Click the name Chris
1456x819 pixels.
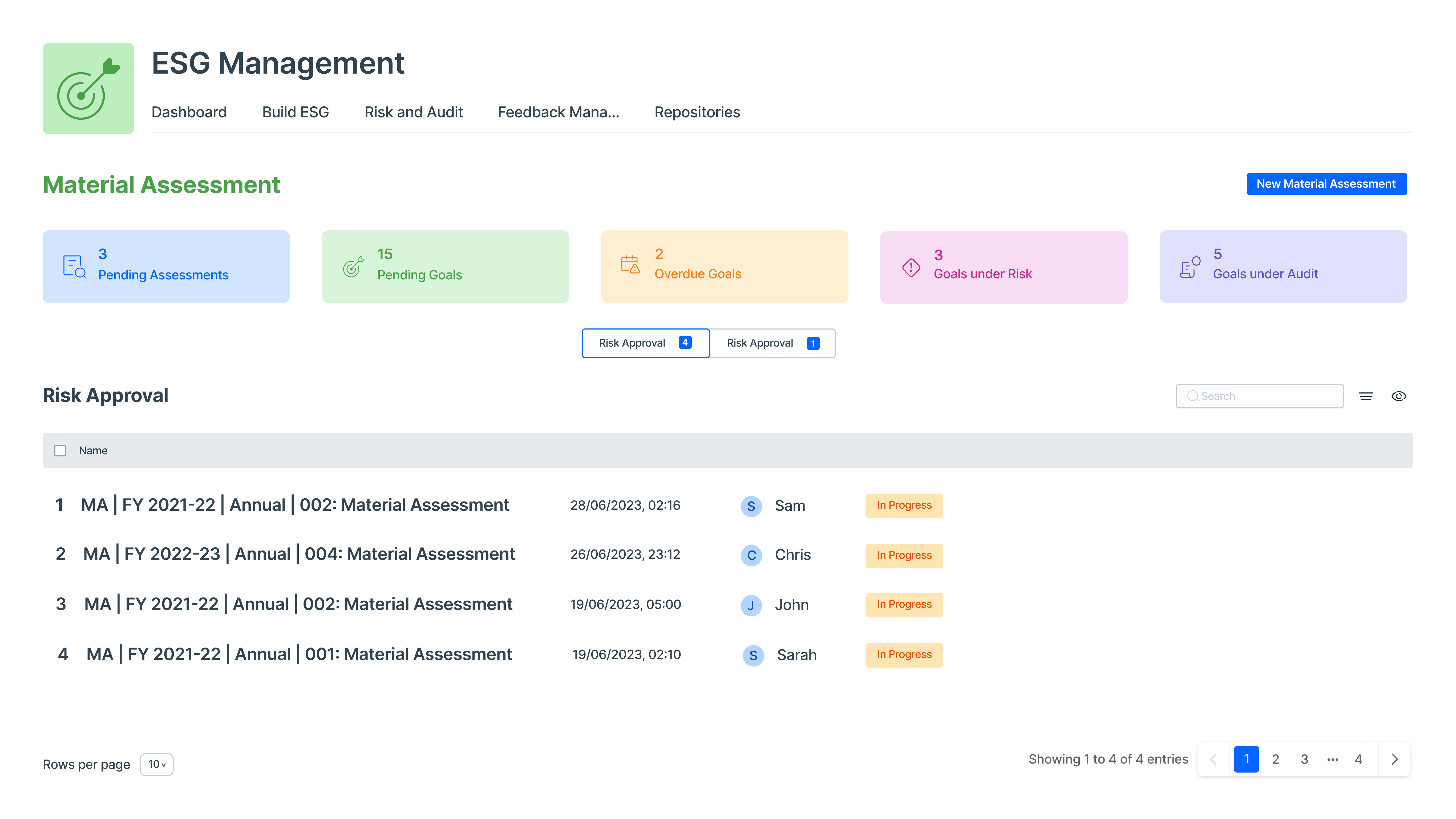click(792, 555)
